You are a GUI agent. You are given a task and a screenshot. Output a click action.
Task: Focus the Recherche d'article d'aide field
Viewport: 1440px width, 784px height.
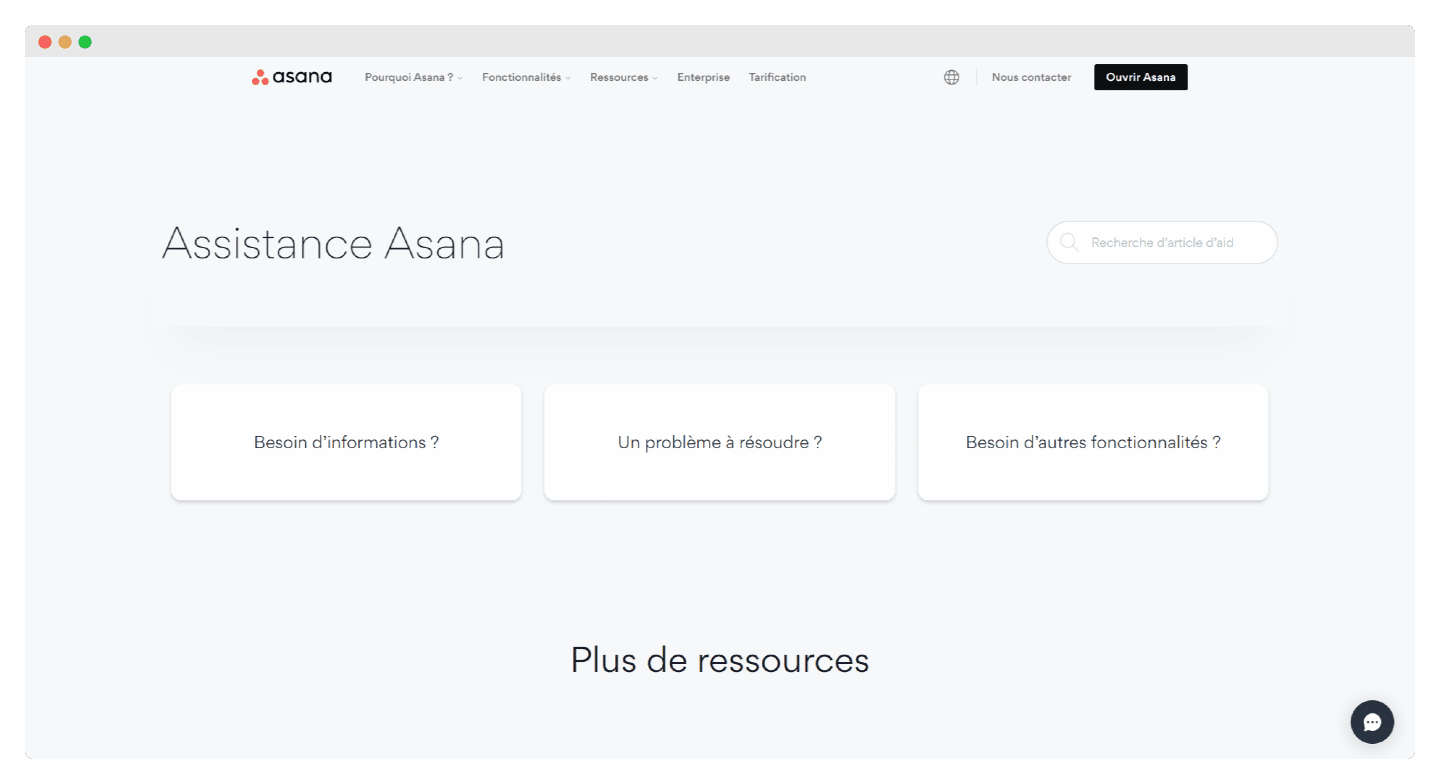[x=1162, y=242]
